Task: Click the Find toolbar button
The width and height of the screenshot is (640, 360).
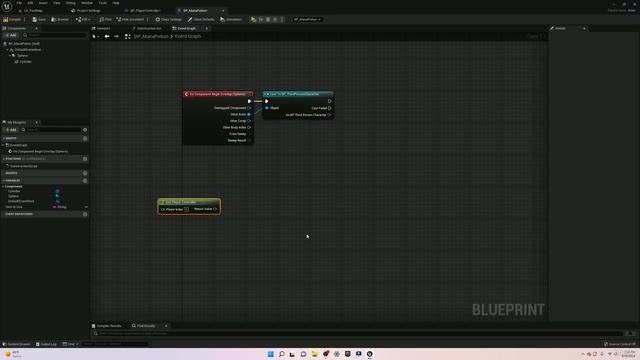Action: coord(105,19)
